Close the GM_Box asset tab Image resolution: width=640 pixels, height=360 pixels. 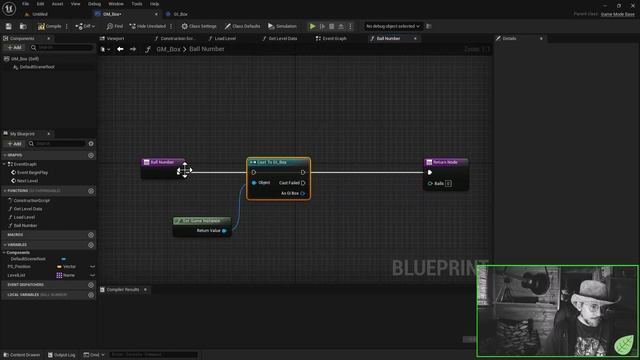click(156, 14)
